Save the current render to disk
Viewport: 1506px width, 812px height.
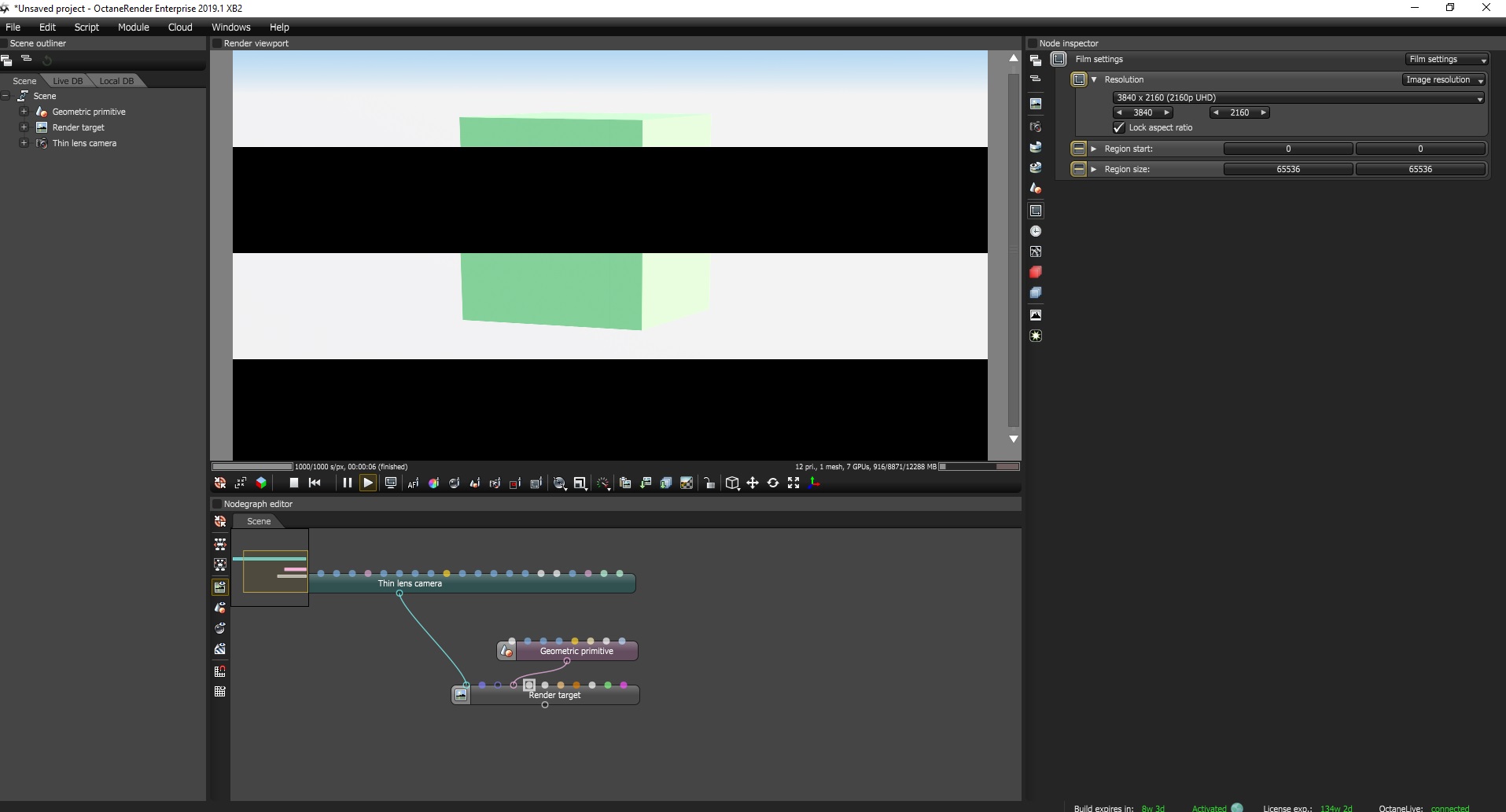(x=646, y=483)
